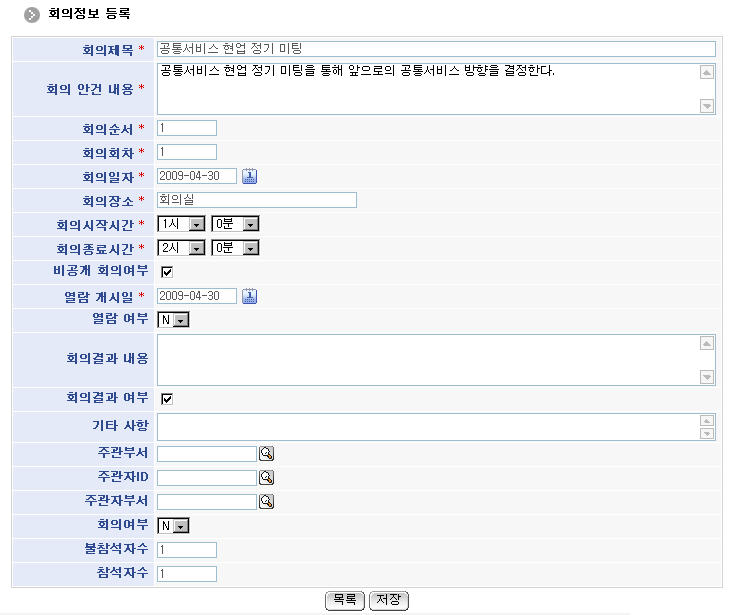
Task: Click the 목록 button
Action: 344,600
